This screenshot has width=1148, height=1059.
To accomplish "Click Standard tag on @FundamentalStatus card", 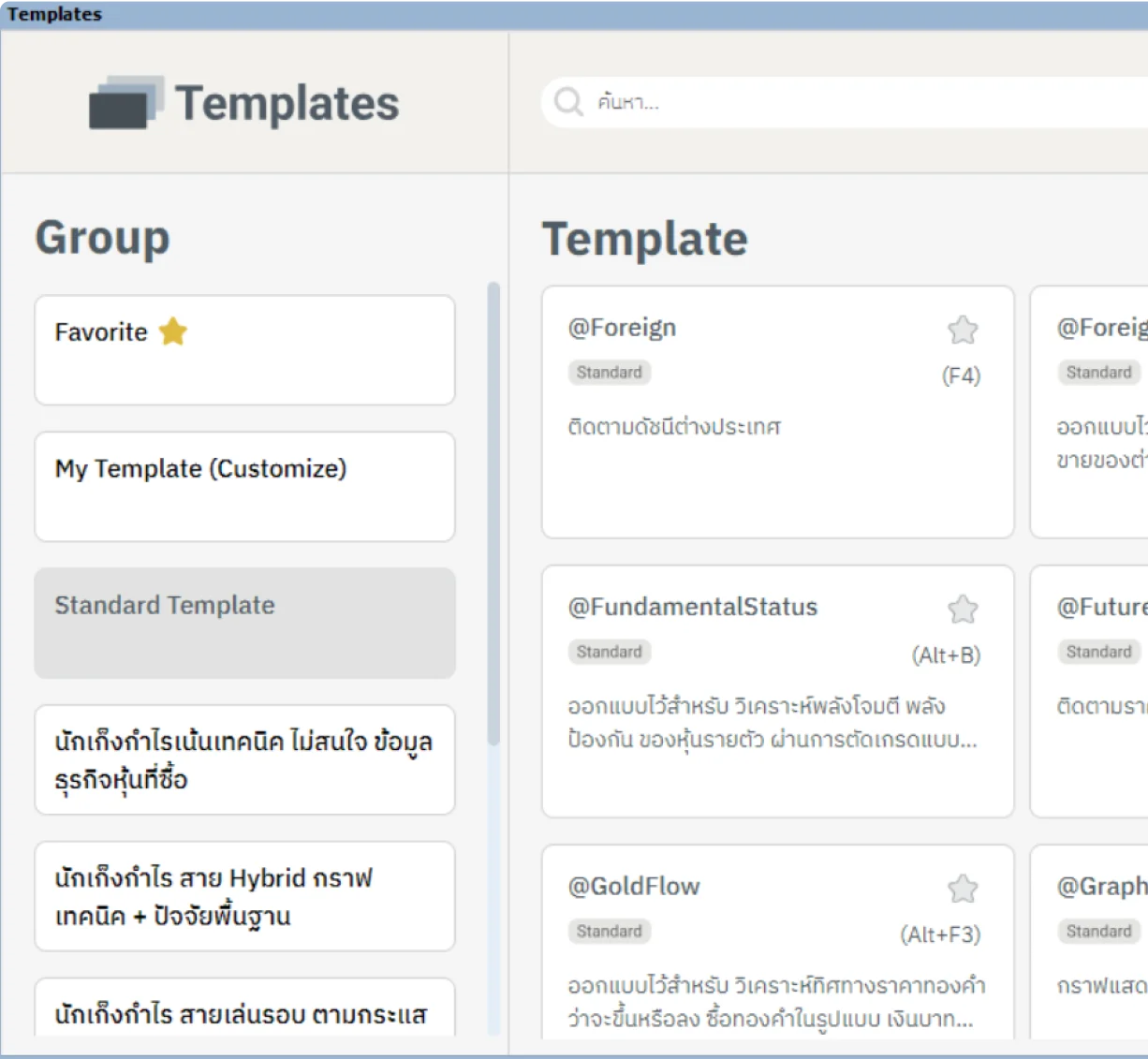I will pos(610,652).
